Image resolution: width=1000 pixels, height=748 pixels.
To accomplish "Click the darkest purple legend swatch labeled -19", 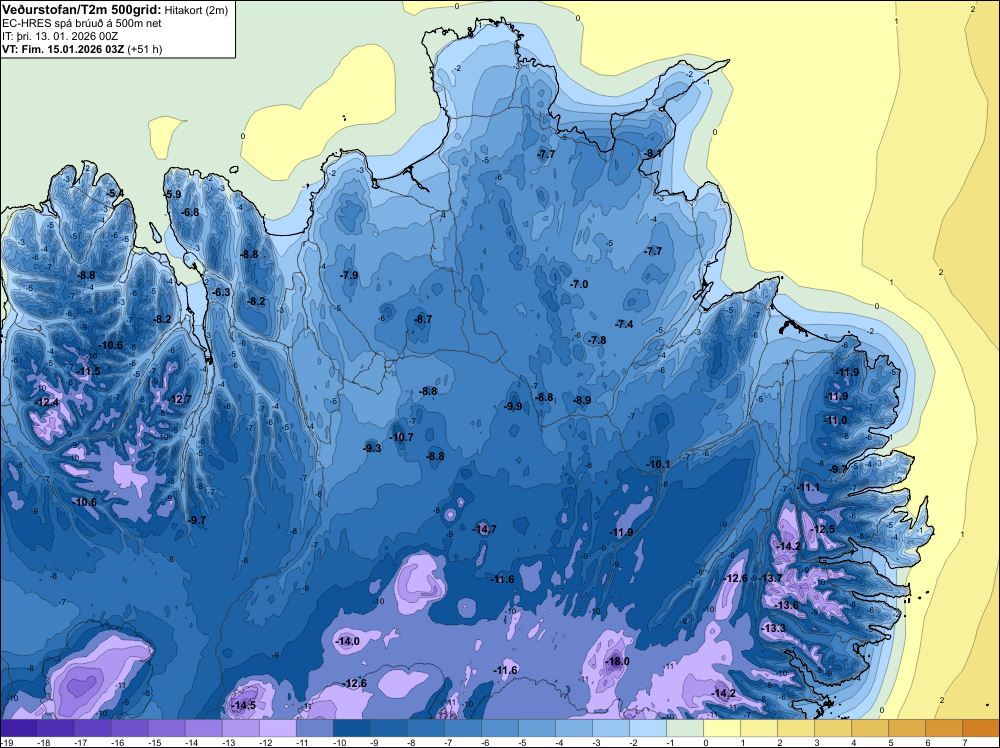I will tap(19, 728).
